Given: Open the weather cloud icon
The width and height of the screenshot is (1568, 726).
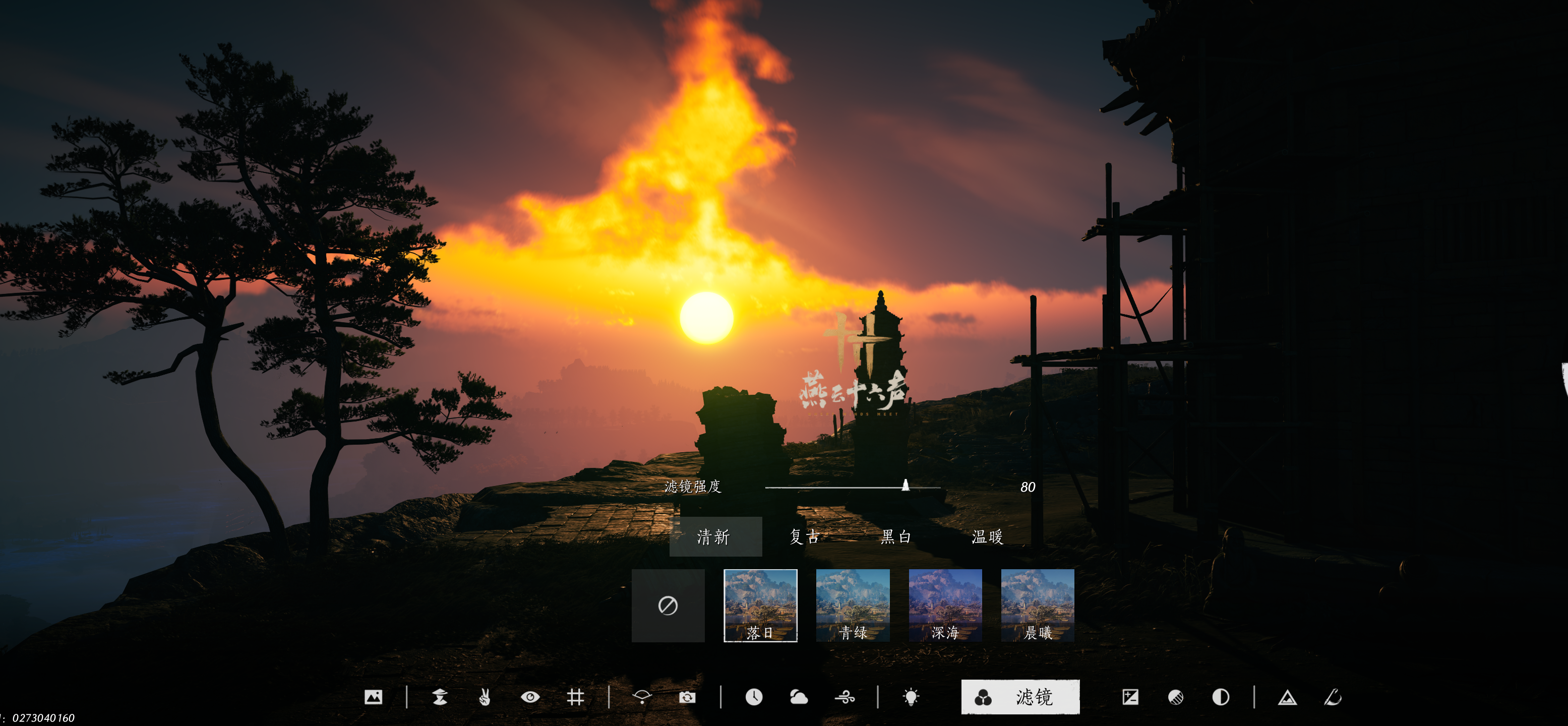Looking at the screenshot, I should [799, 697].
